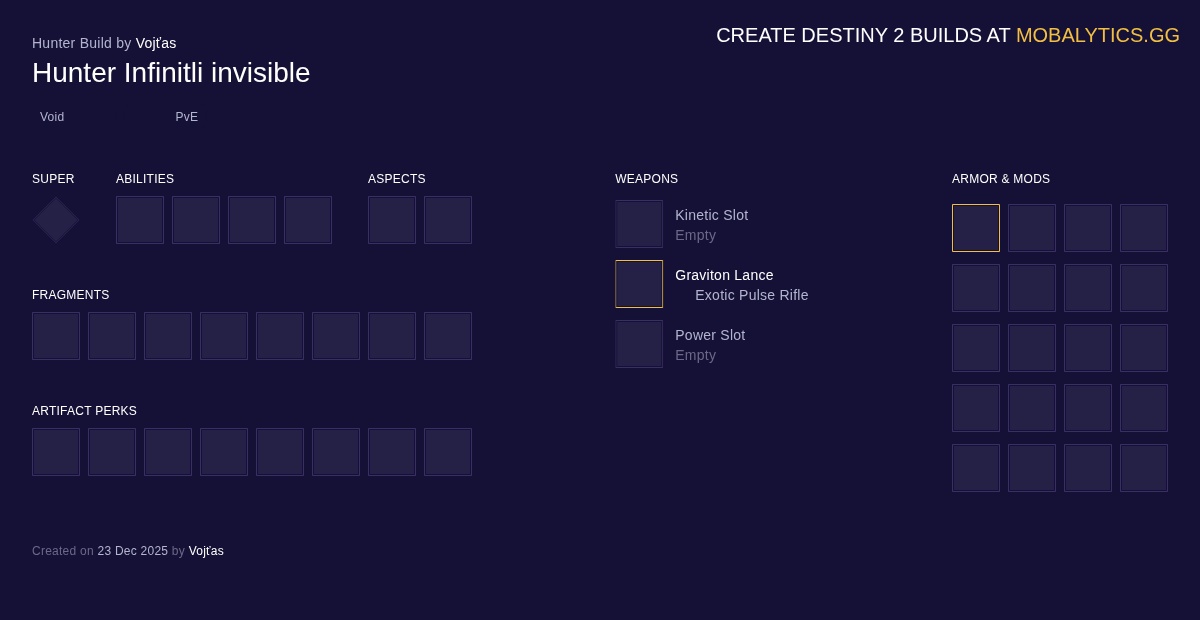Select the leftmost Aspects slot
The image size is (1200, 620).
click(x=392, y=220)
